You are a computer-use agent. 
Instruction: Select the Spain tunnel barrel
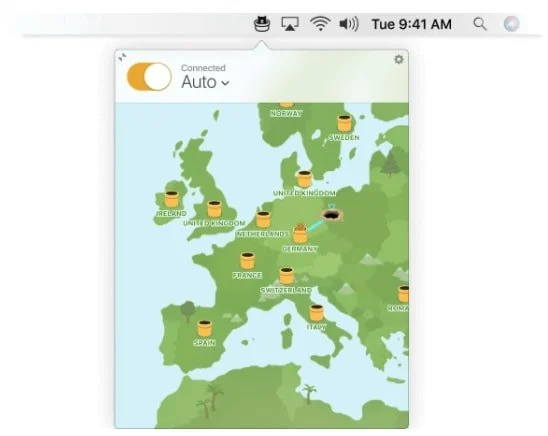pyautogui.click(x=204, y=328)
